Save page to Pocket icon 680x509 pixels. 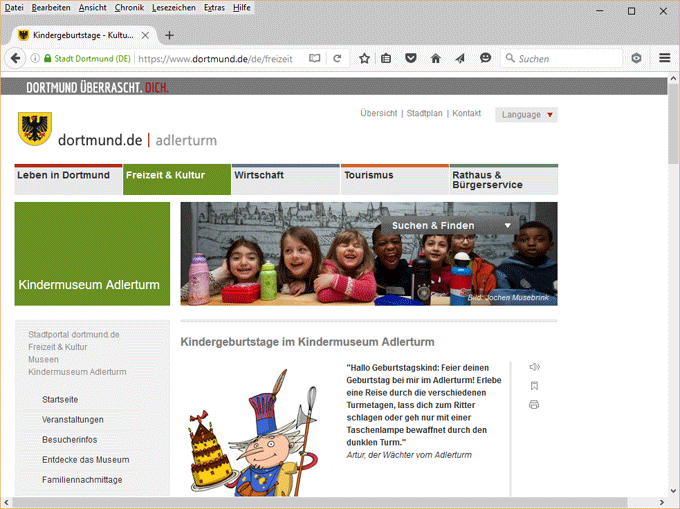(411, 58)
